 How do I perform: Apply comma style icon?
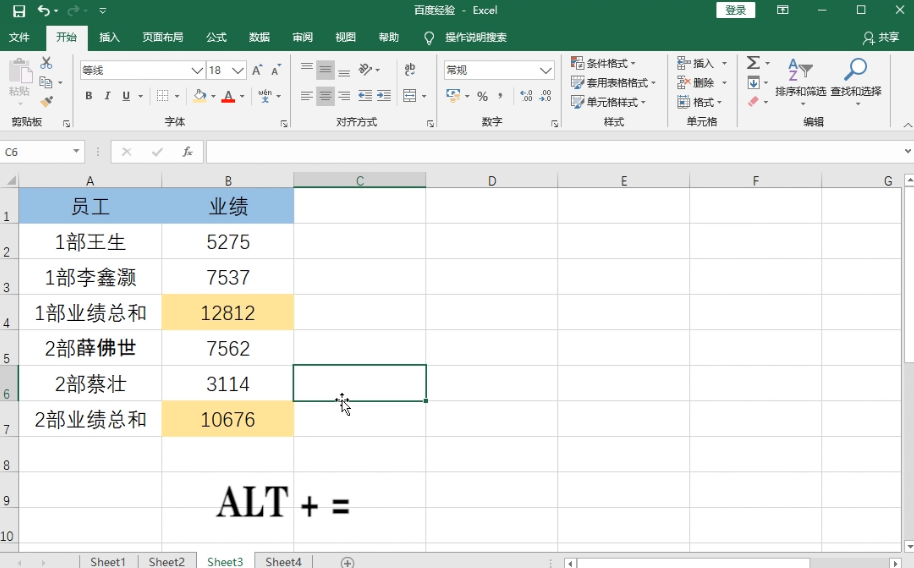[500, 96]
